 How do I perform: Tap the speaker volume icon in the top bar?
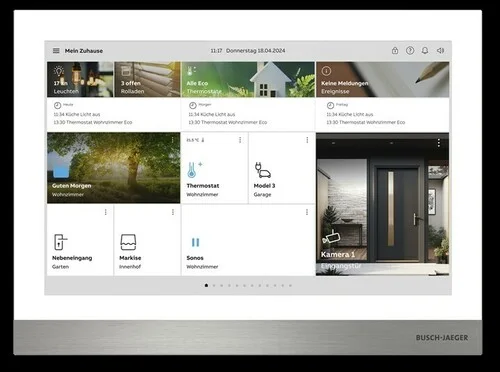pyautogui.click(x=440, y=51)
